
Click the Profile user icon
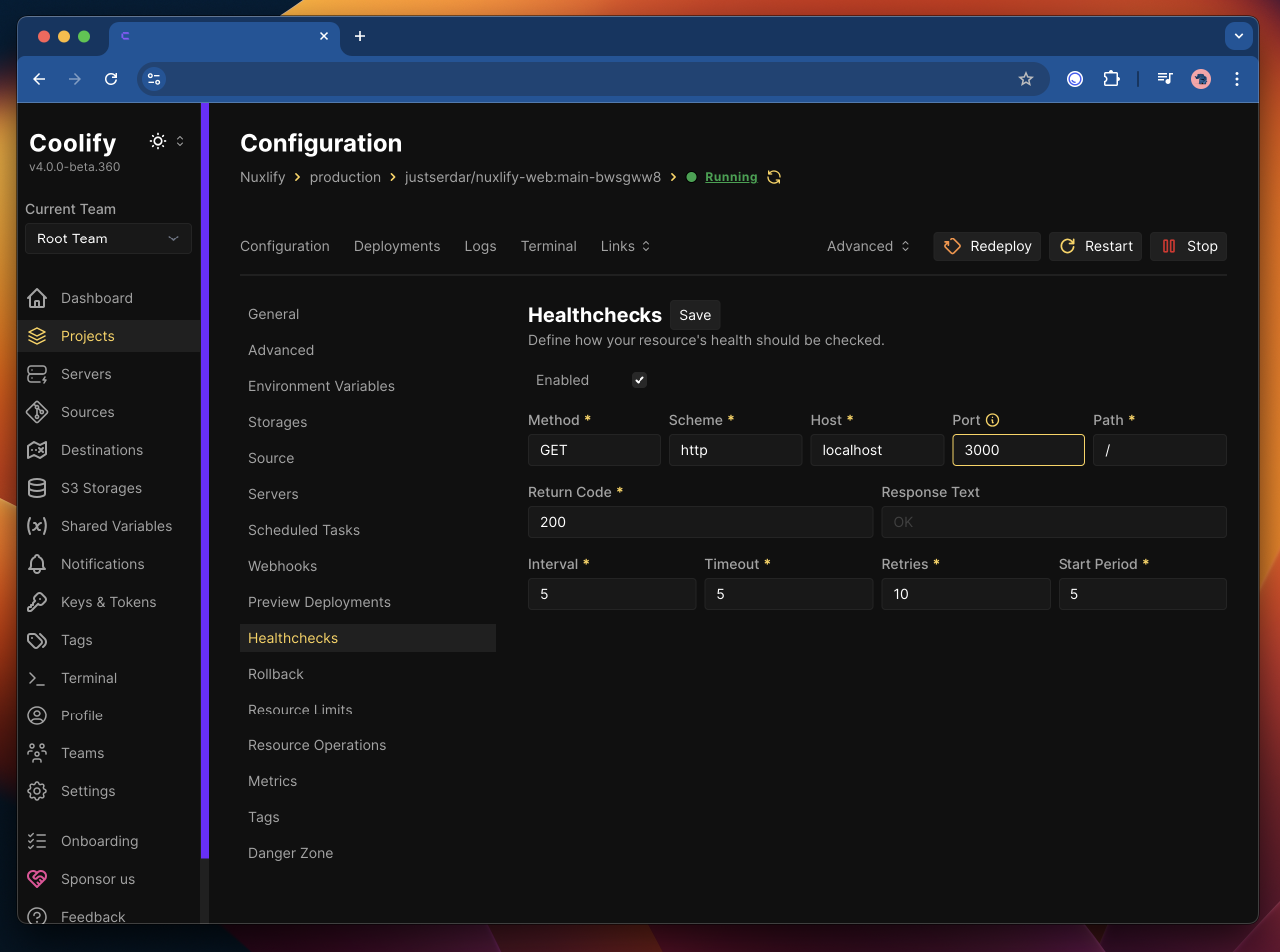(x=37, y=715)
